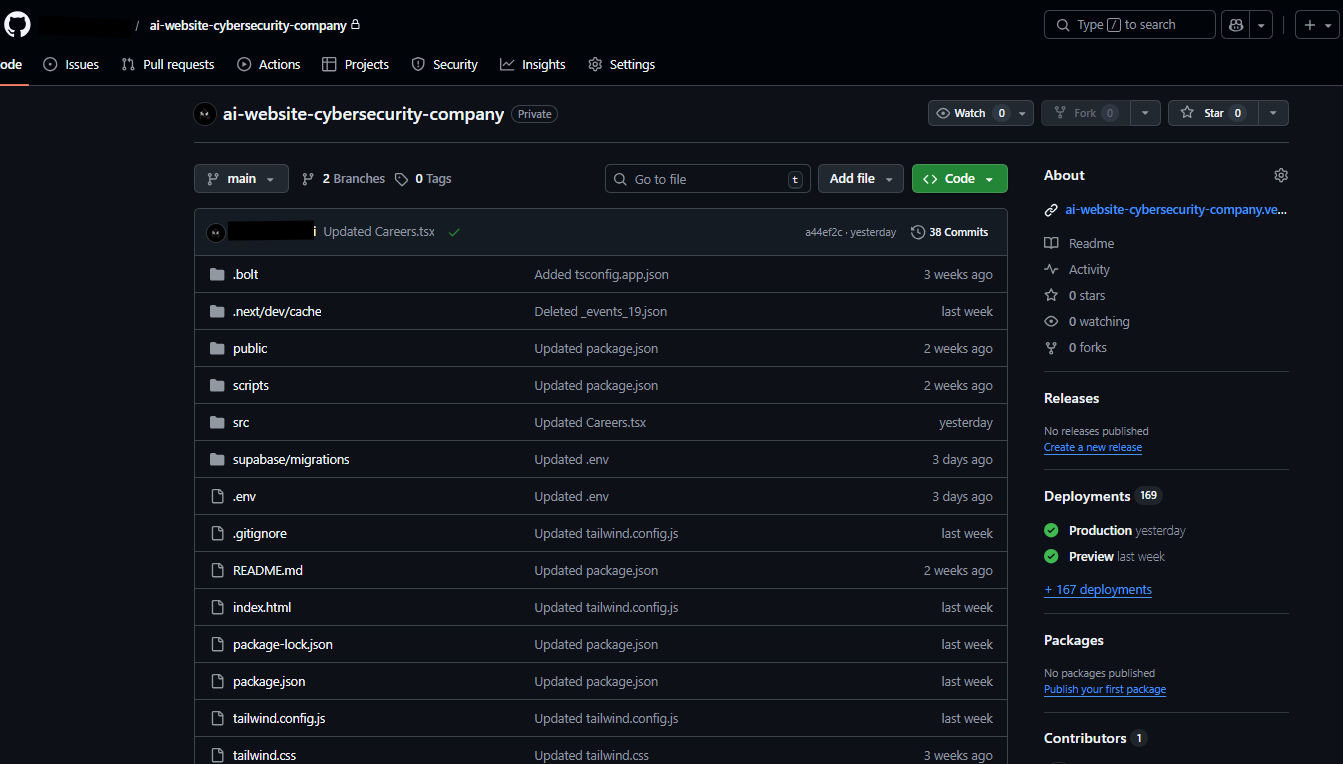Open Copilot dropdown arrow in header
The image size is (1343, 764).
click(1261, 25)
